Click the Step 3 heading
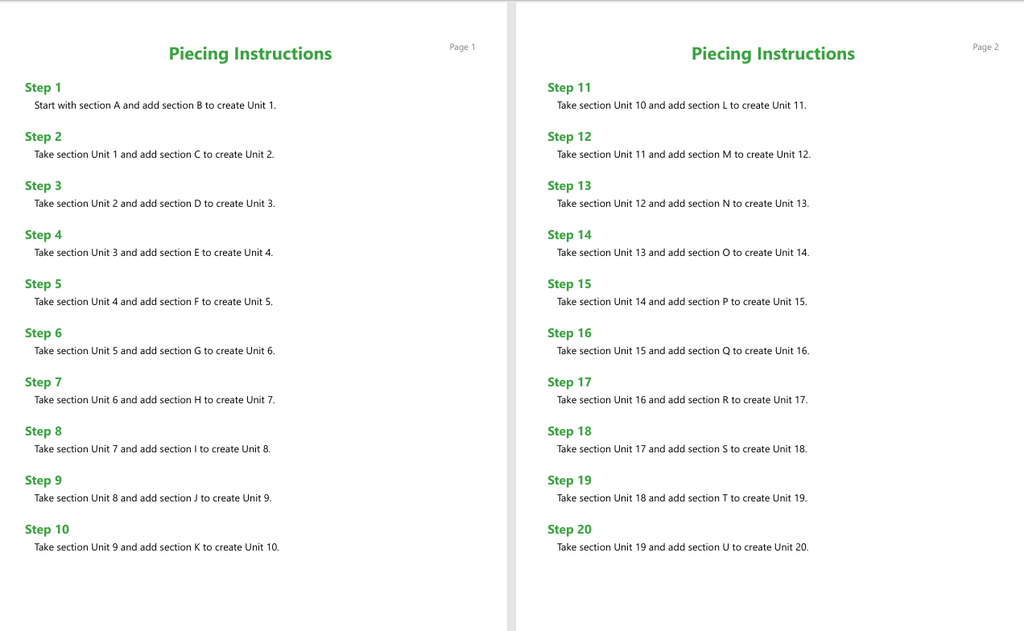 pos(43,186)
